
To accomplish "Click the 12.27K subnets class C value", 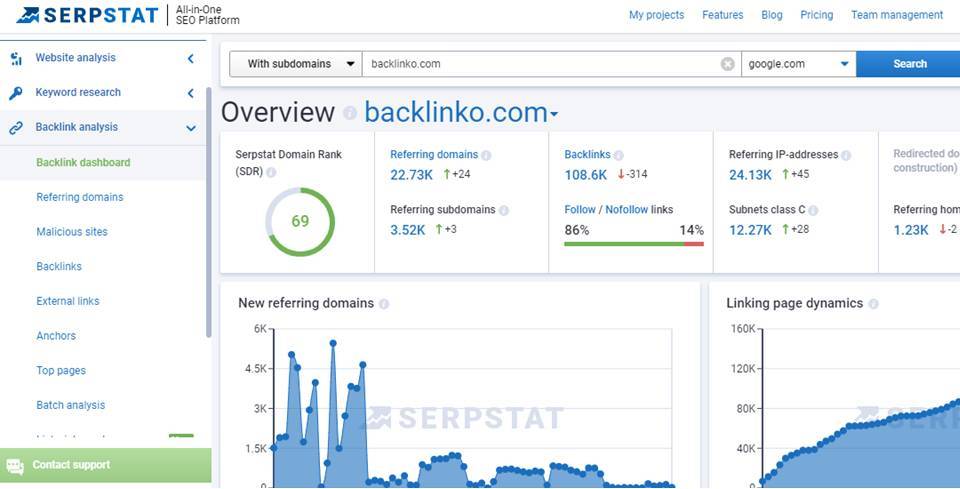I will [x=750, y=231].
